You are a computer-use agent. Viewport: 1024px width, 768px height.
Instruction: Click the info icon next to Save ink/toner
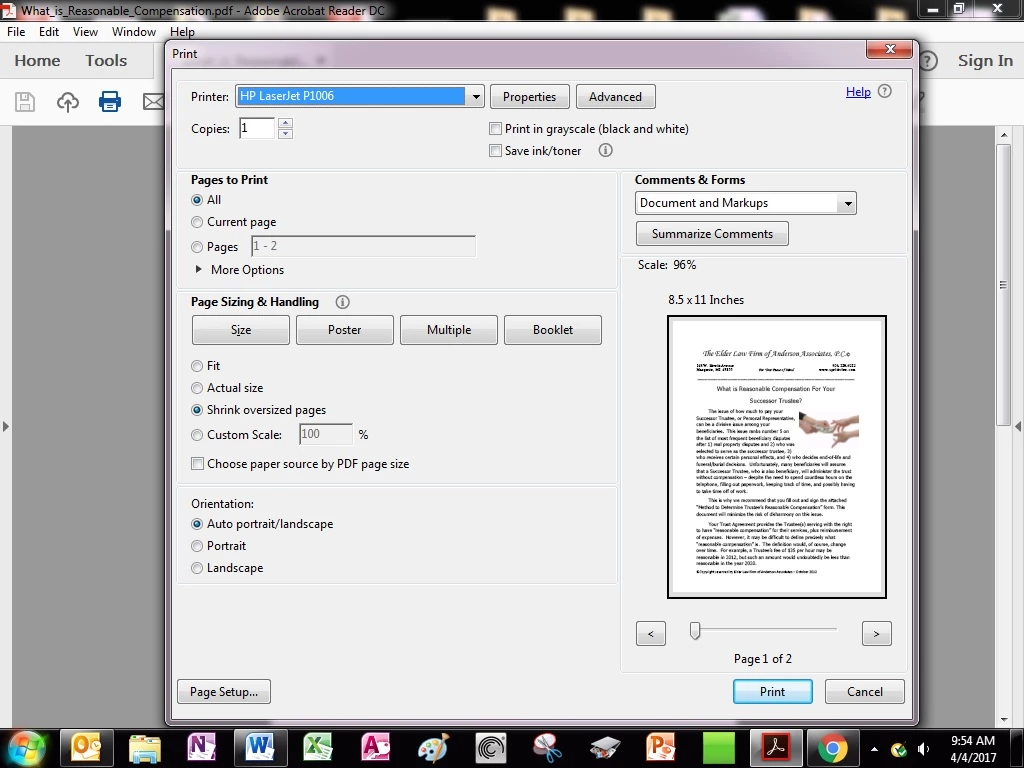click(605, 150)
